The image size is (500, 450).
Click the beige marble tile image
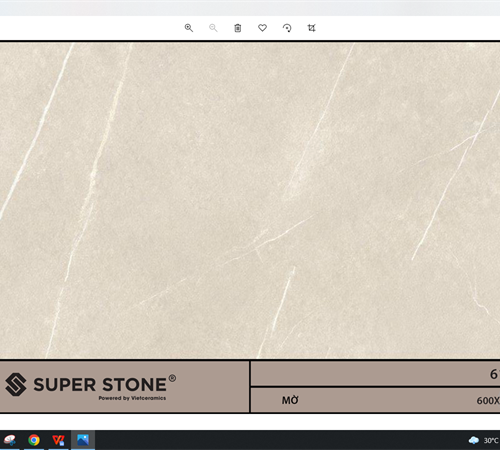click(250, 200)
